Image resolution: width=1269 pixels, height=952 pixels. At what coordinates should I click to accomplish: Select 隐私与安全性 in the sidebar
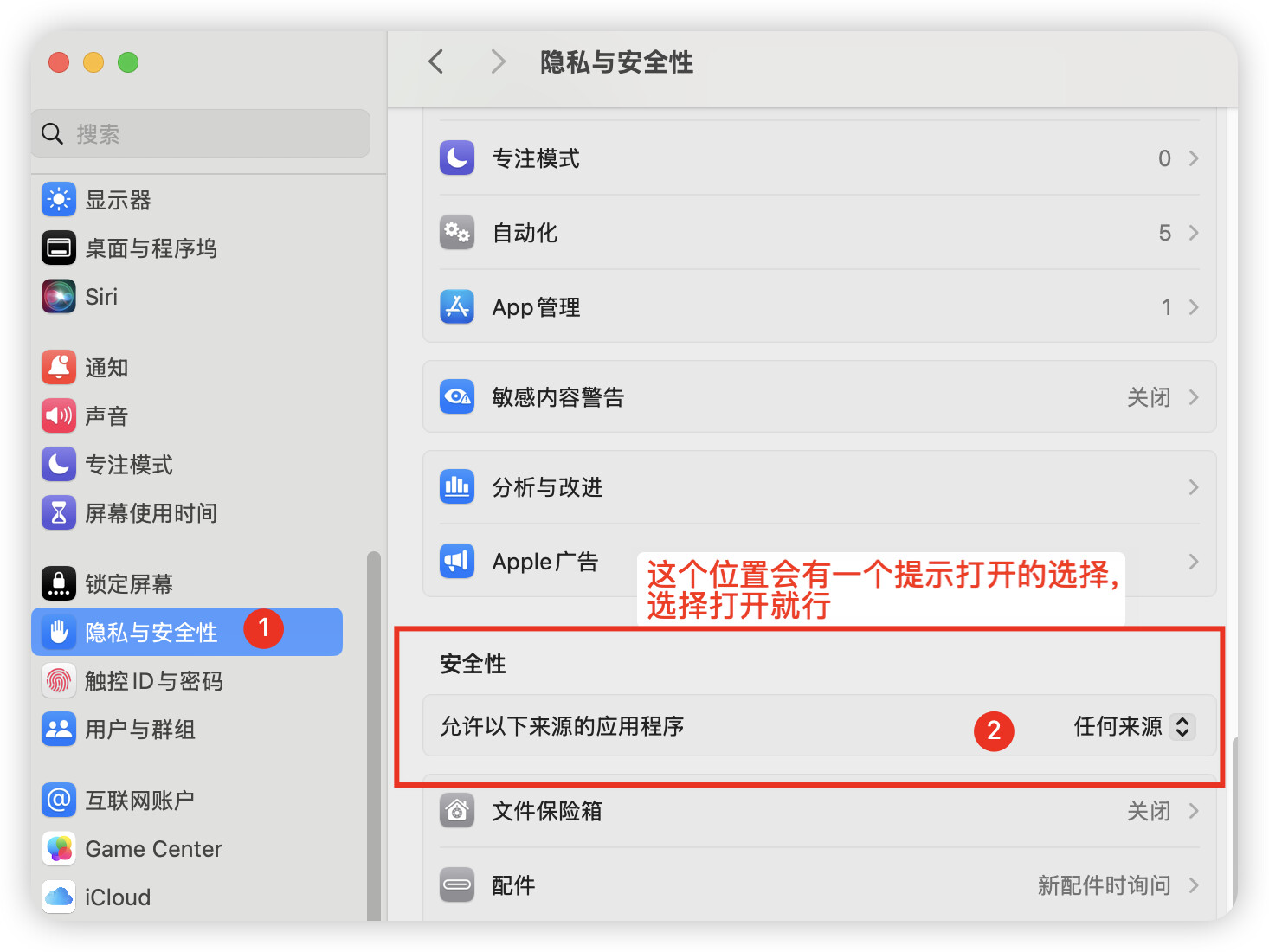point(187,632)
